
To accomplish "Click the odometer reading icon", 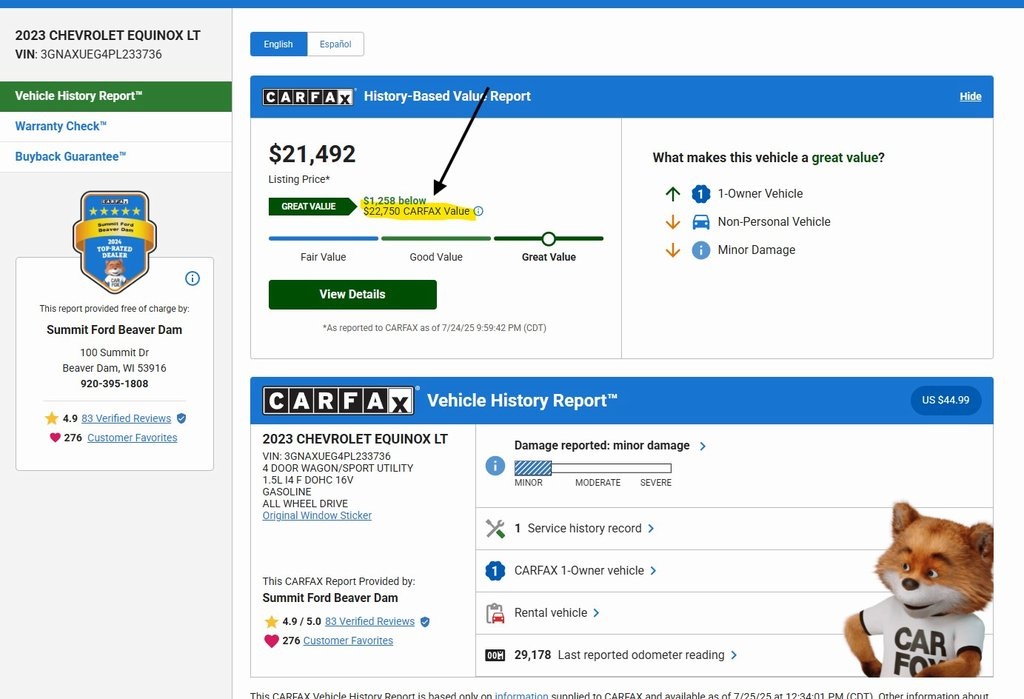I will tap(495, 655).
